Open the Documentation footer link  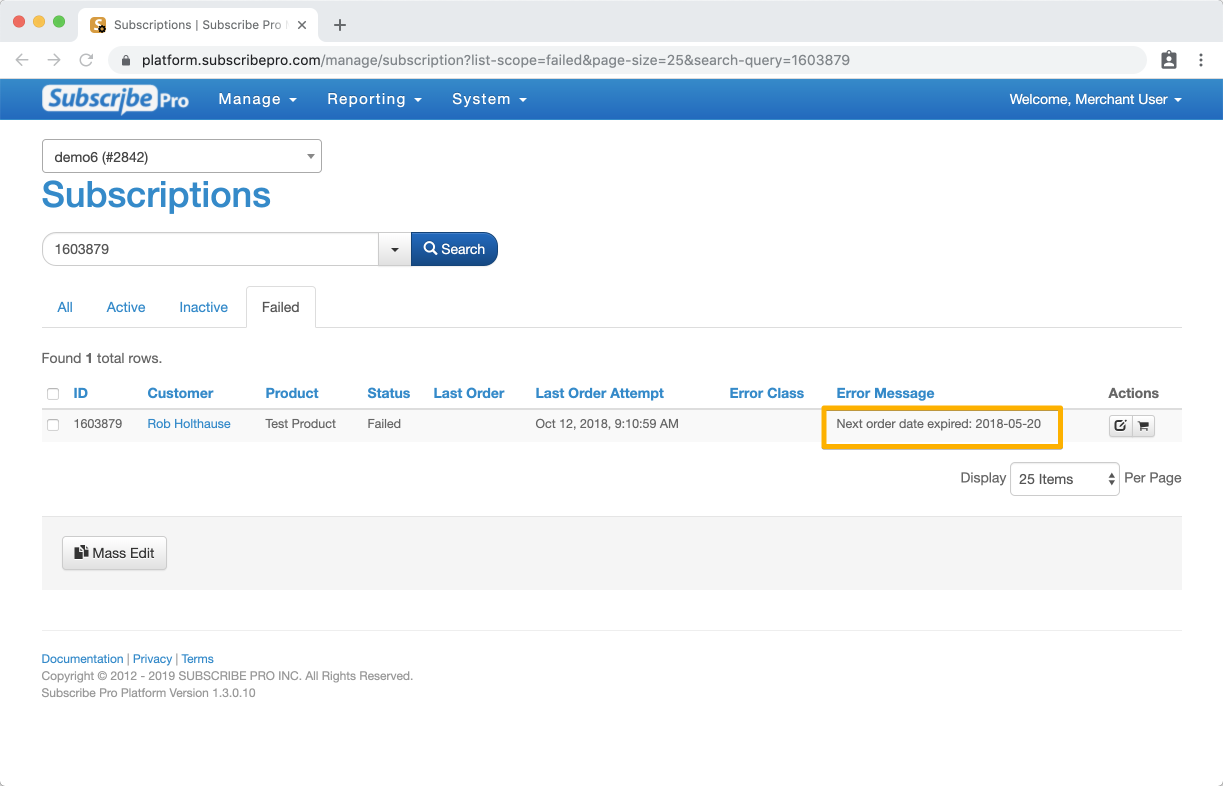click(83, 659)
